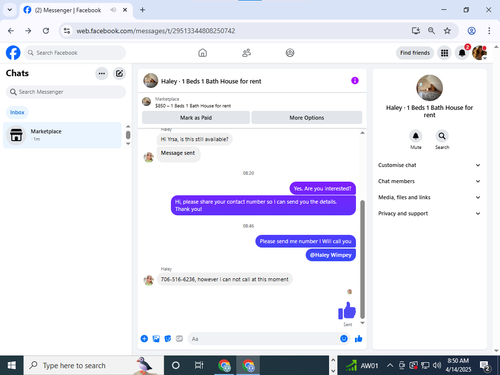Bookmark this page with star icon

click(447, 31)
